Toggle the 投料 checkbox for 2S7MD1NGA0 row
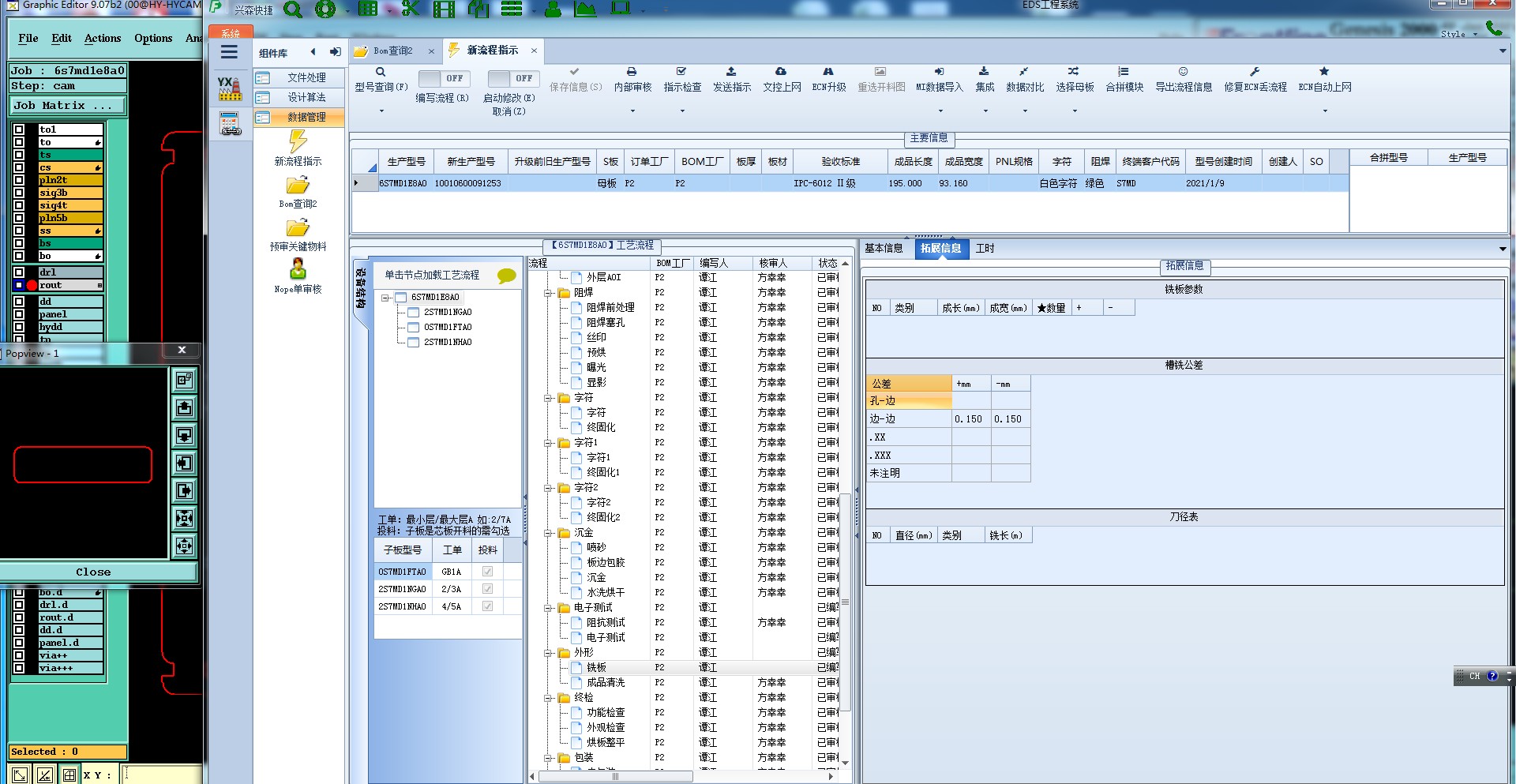Image resolution: width=1516 pixels, height=784 pixels. tap(488, 589)
